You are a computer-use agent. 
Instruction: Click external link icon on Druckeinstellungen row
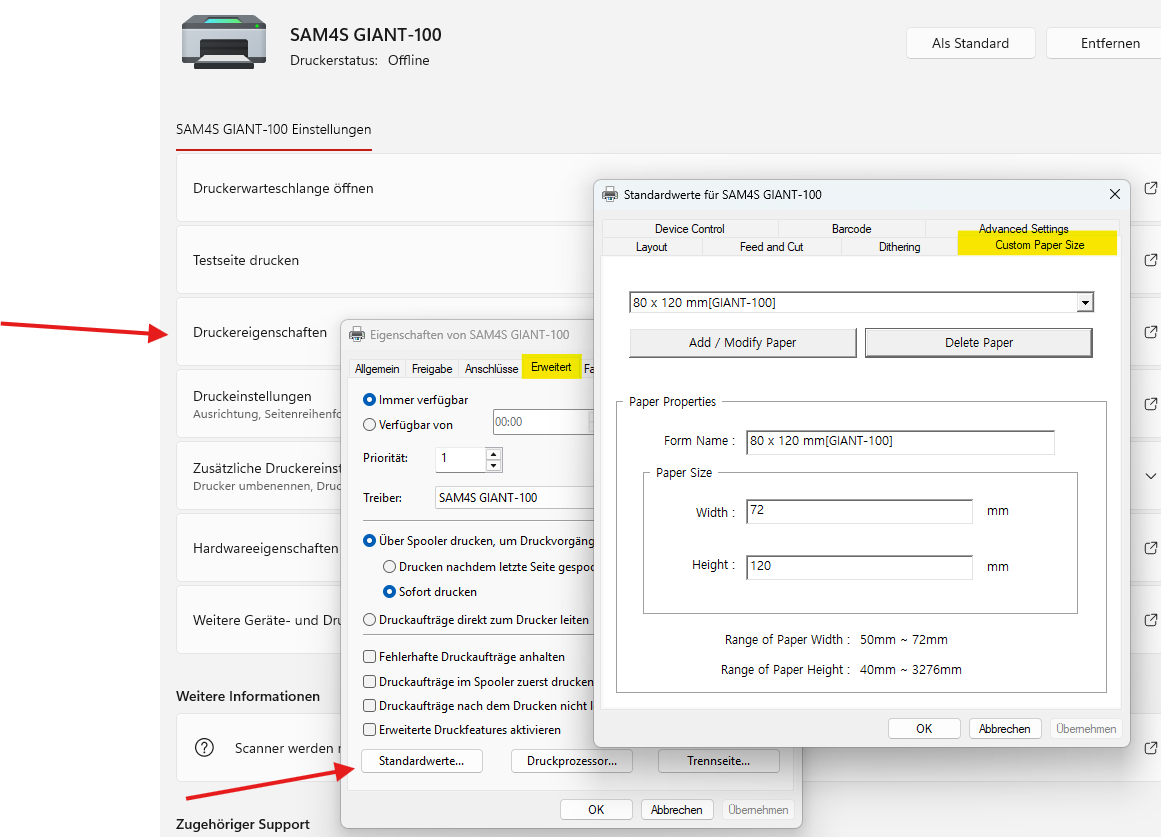click(1151, 404)
